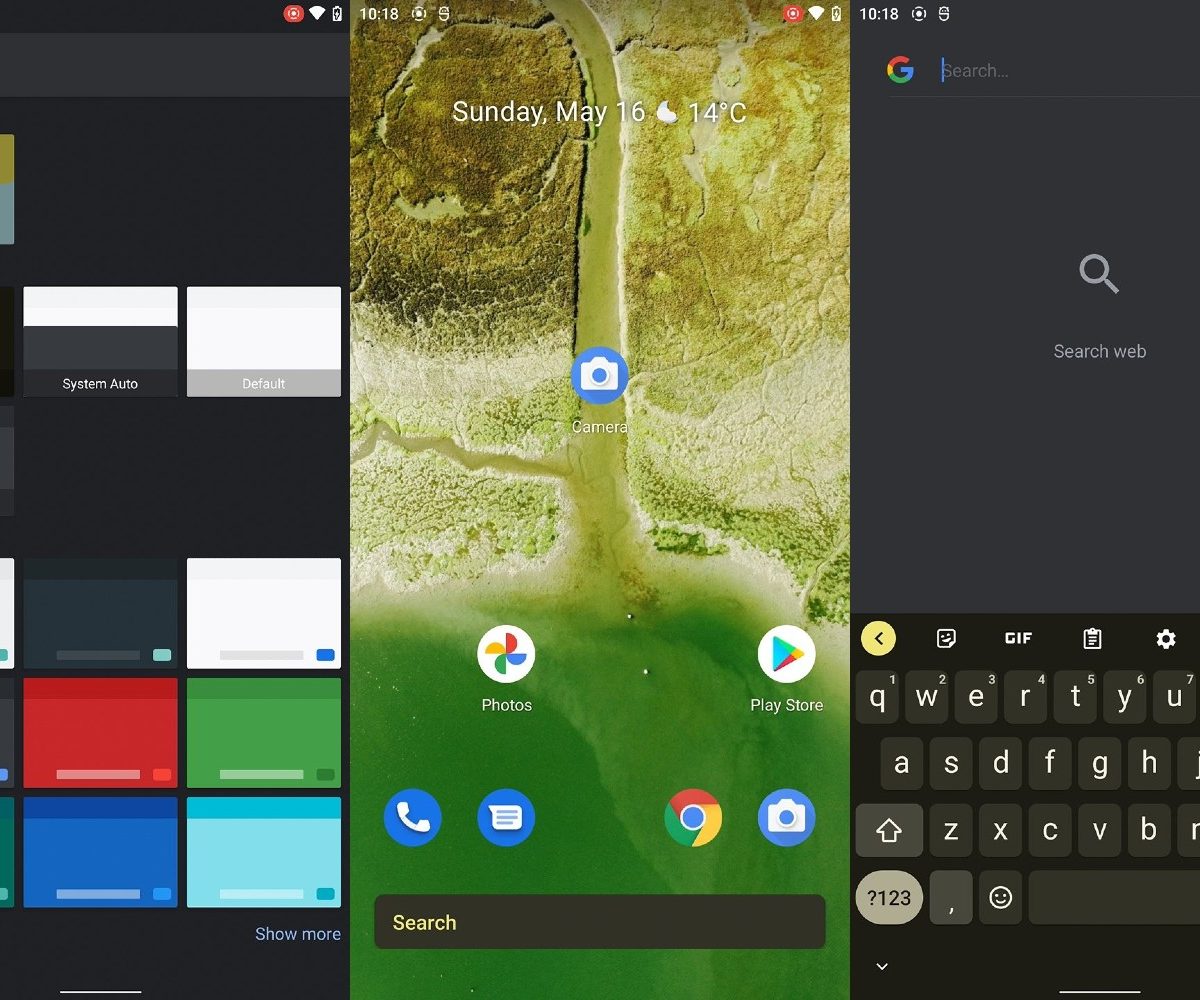Tap the a key
Viewport: 1200px width, 1000px height.
902,764
